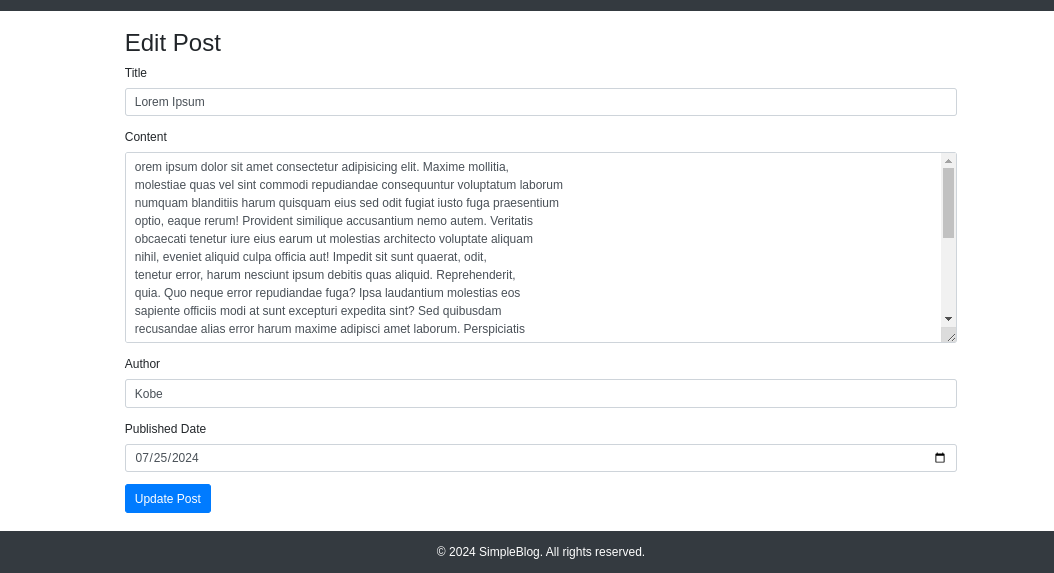Viewport: 1054px width, 573px height.
Task: Click the Published Date label
Action: (x=165, y=429)
